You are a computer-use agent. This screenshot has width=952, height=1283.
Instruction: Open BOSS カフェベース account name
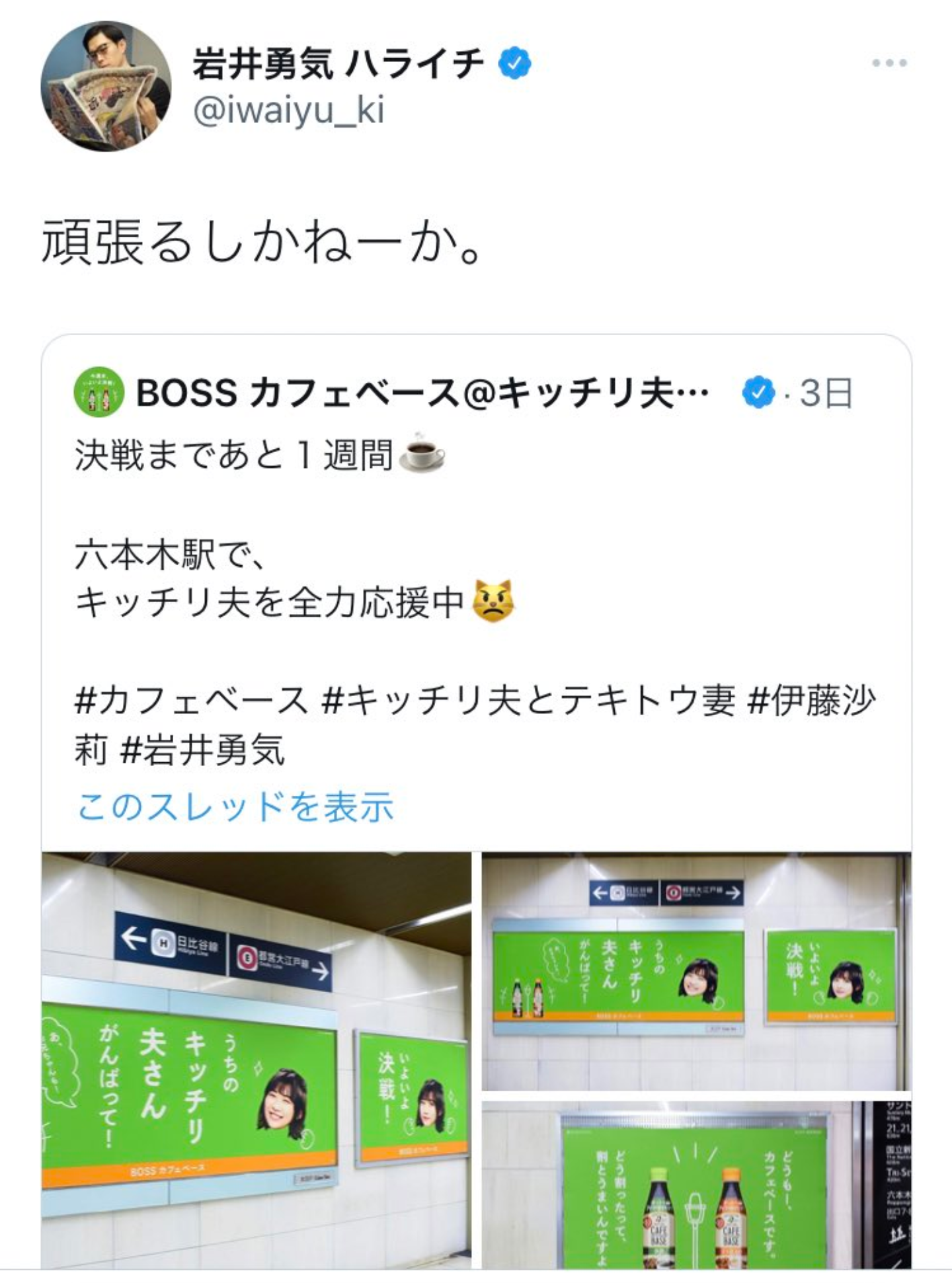pos(423,393)
